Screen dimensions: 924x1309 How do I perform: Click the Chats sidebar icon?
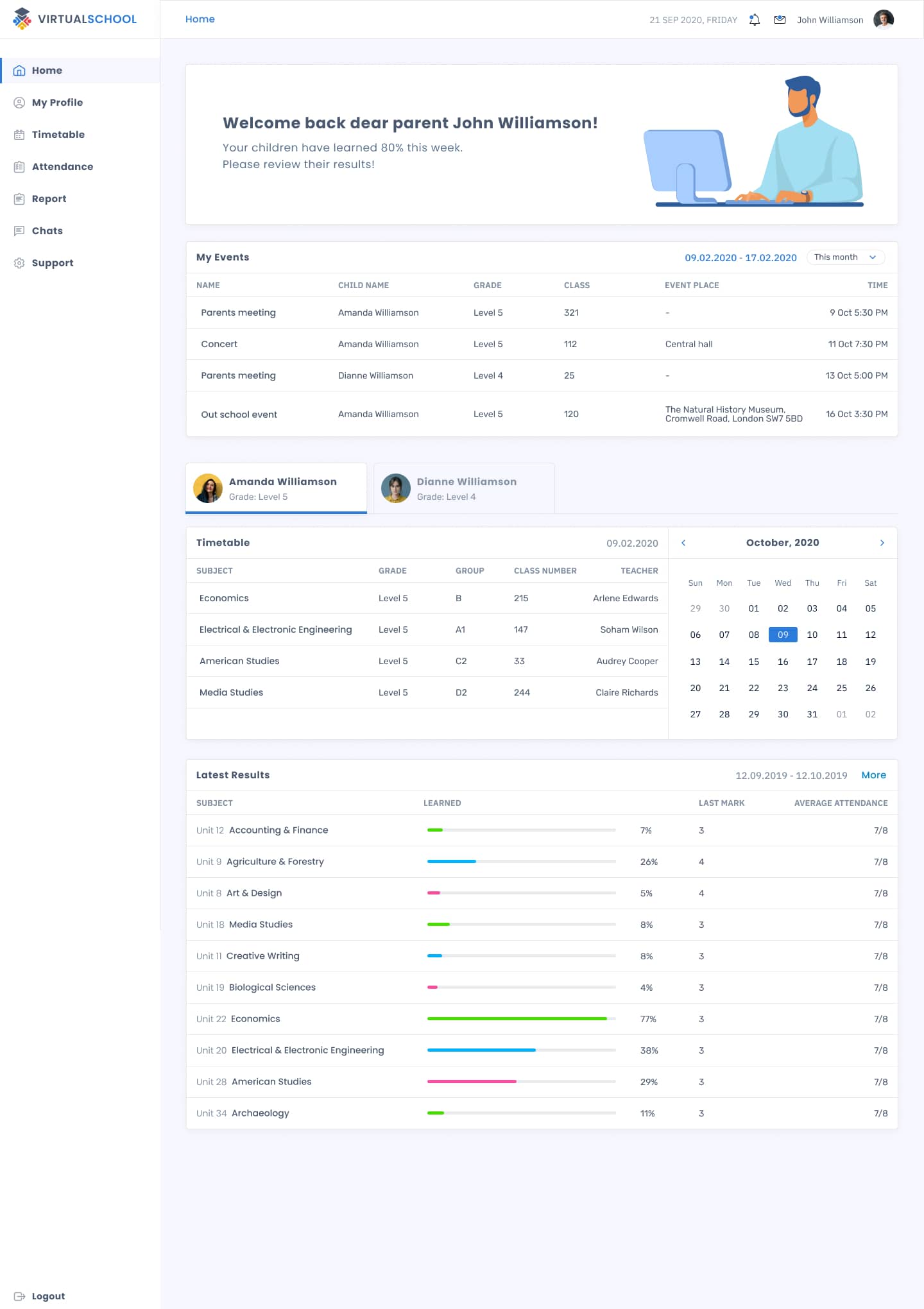click(x=19, y=231)
